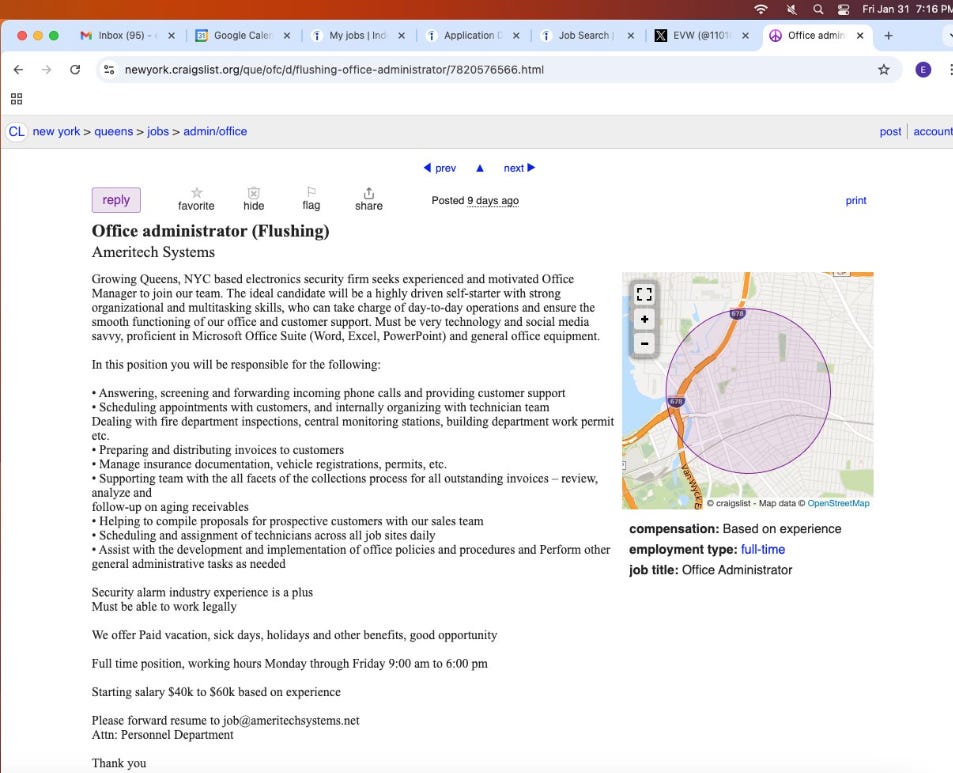
Task: Open the admin/office breadcrumb link
Action: [x=215, y=131]
